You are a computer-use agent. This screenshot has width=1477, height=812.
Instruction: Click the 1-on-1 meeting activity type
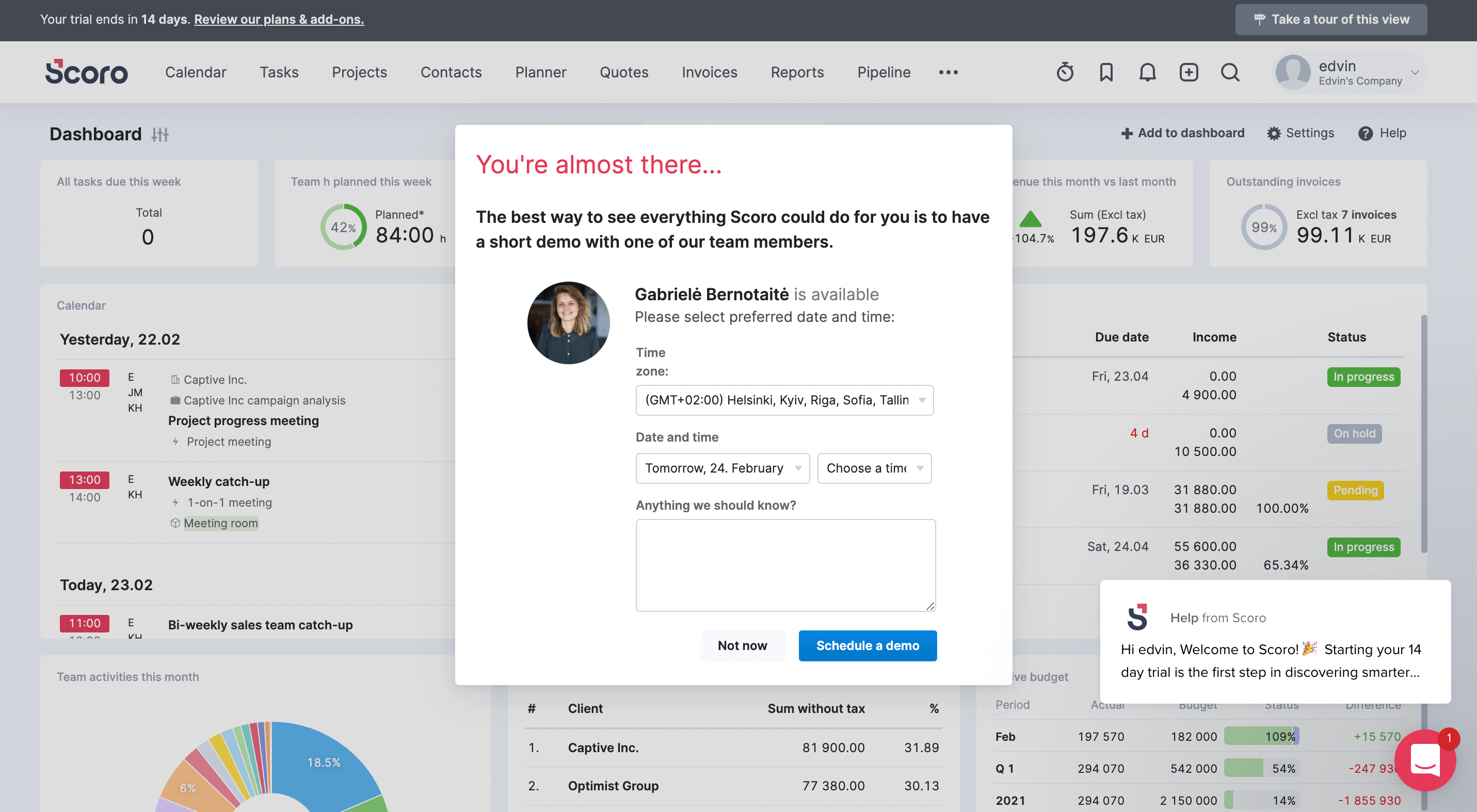point(229,502)
